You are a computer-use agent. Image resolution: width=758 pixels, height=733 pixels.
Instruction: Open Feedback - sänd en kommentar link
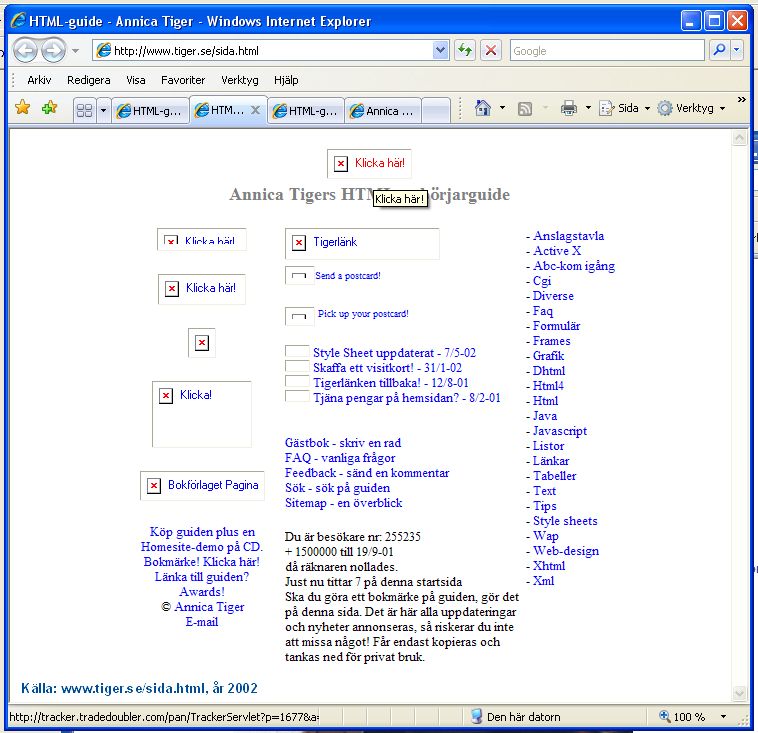coord(367,473)
